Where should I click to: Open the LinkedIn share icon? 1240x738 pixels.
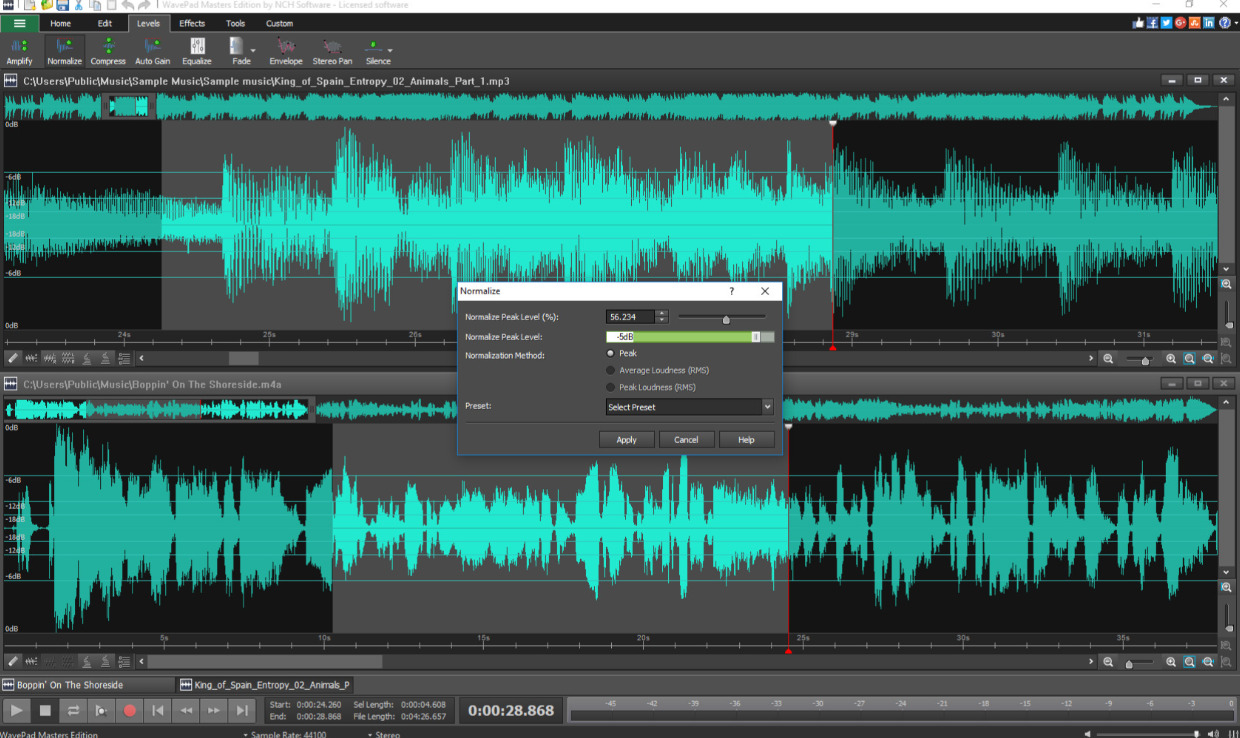click(1209, 23)
